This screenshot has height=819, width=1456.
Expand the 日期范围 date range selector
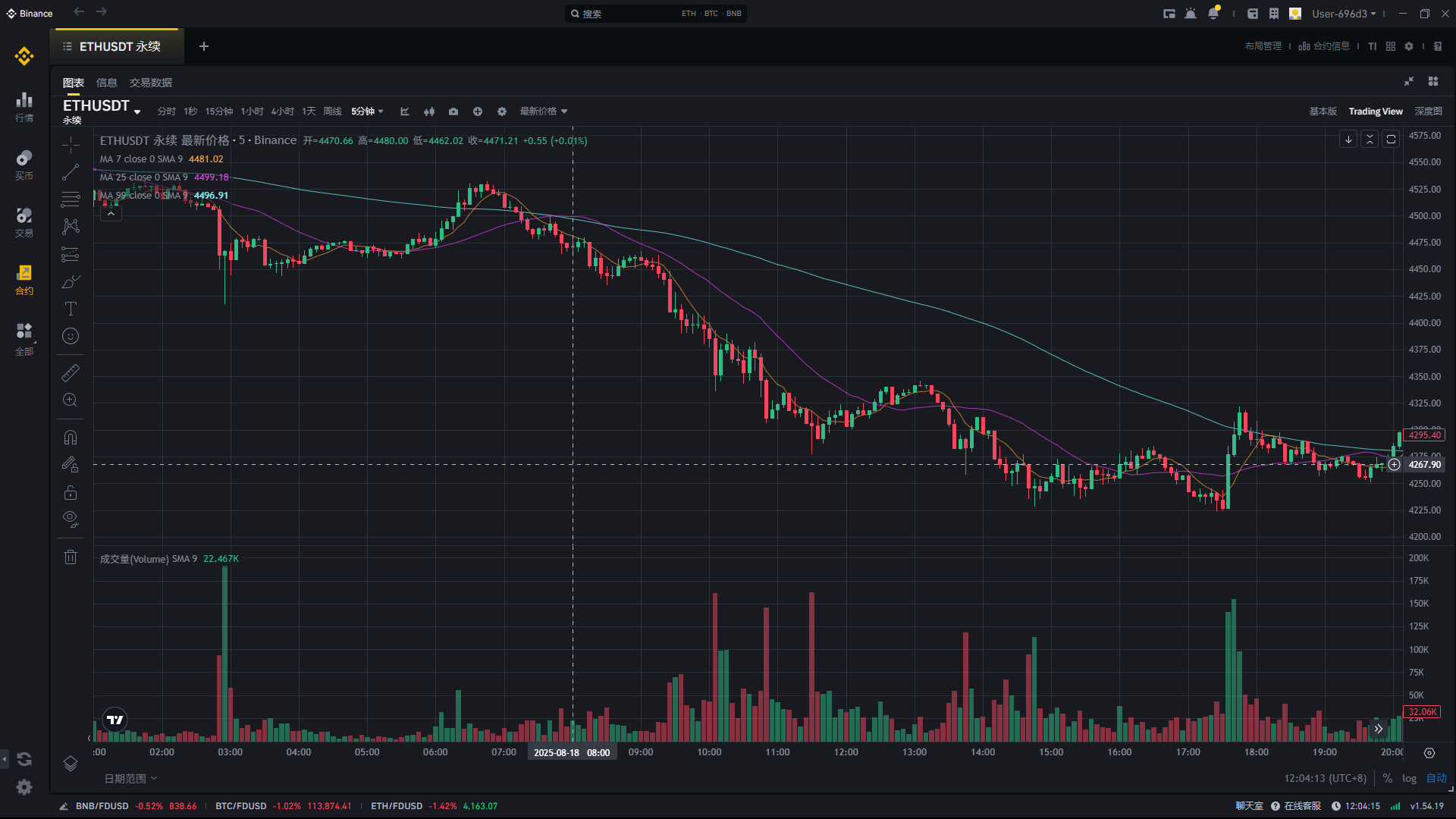(x=130, y=778)
